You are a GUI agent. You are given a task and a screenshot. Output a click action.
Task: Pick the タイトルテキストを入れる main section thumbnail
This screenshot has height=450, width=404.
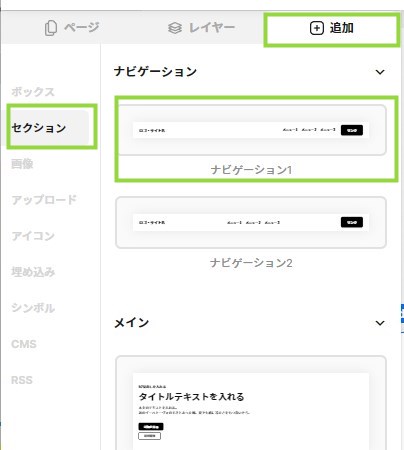[x=251, y=403]
